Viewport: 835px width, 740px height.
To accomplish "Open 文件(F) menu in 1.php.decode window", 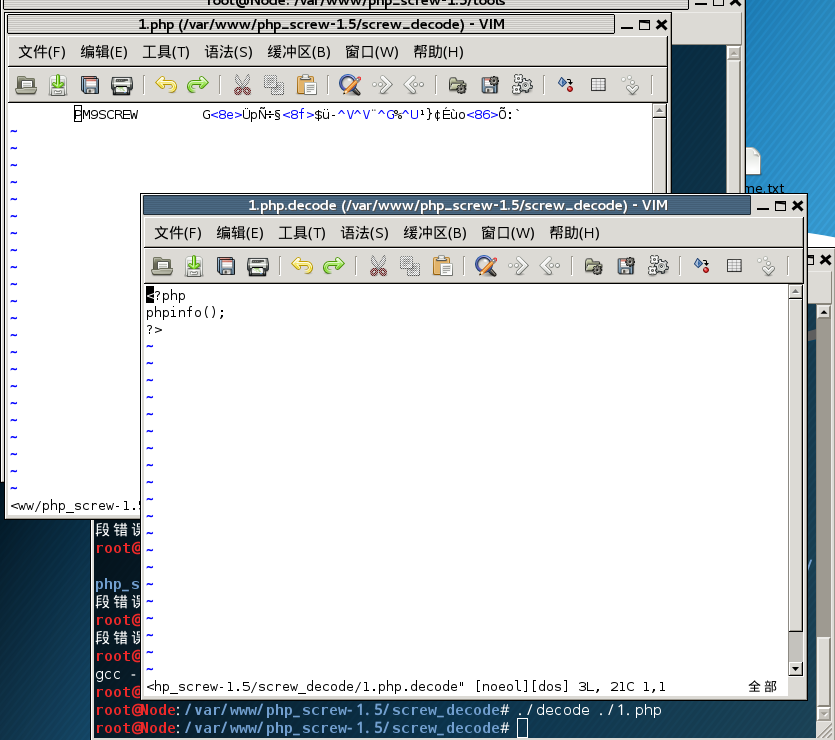I will click(x=178, y=233).
